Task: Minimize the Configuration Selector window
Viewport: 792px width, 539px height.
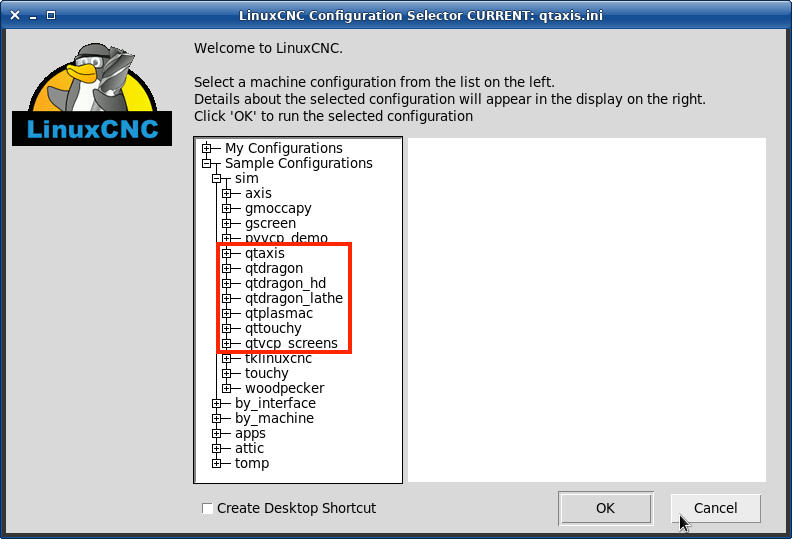Action: [x=33, y=16]
